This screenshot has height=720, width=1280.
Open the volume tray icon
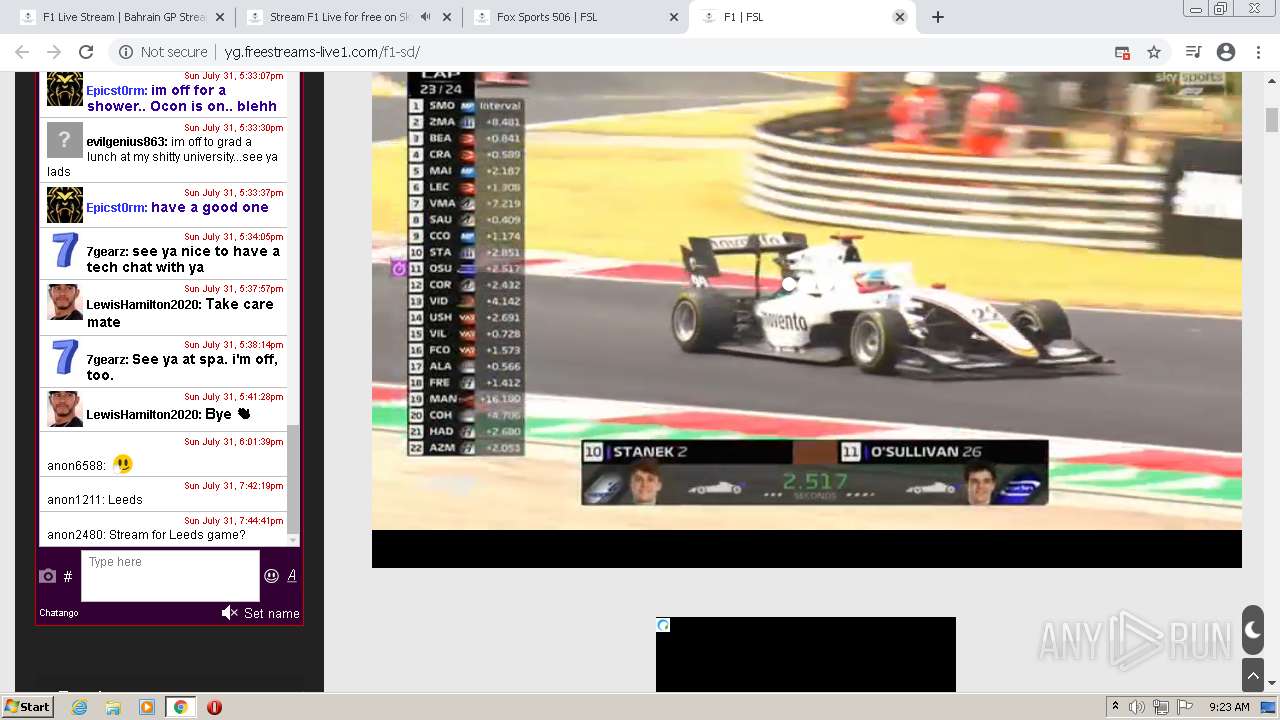(x=1137, y=707)
